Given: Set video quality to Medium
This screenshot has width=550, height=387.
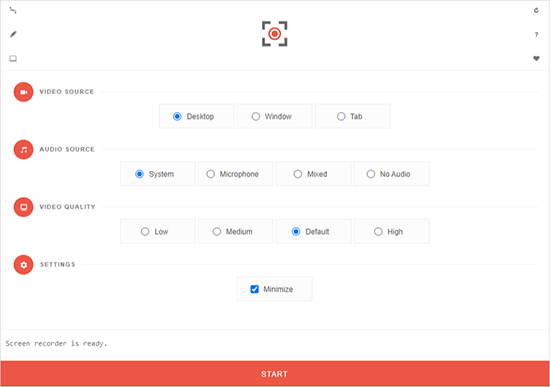Looking at the screenshot, I should [x=235, y=231].
